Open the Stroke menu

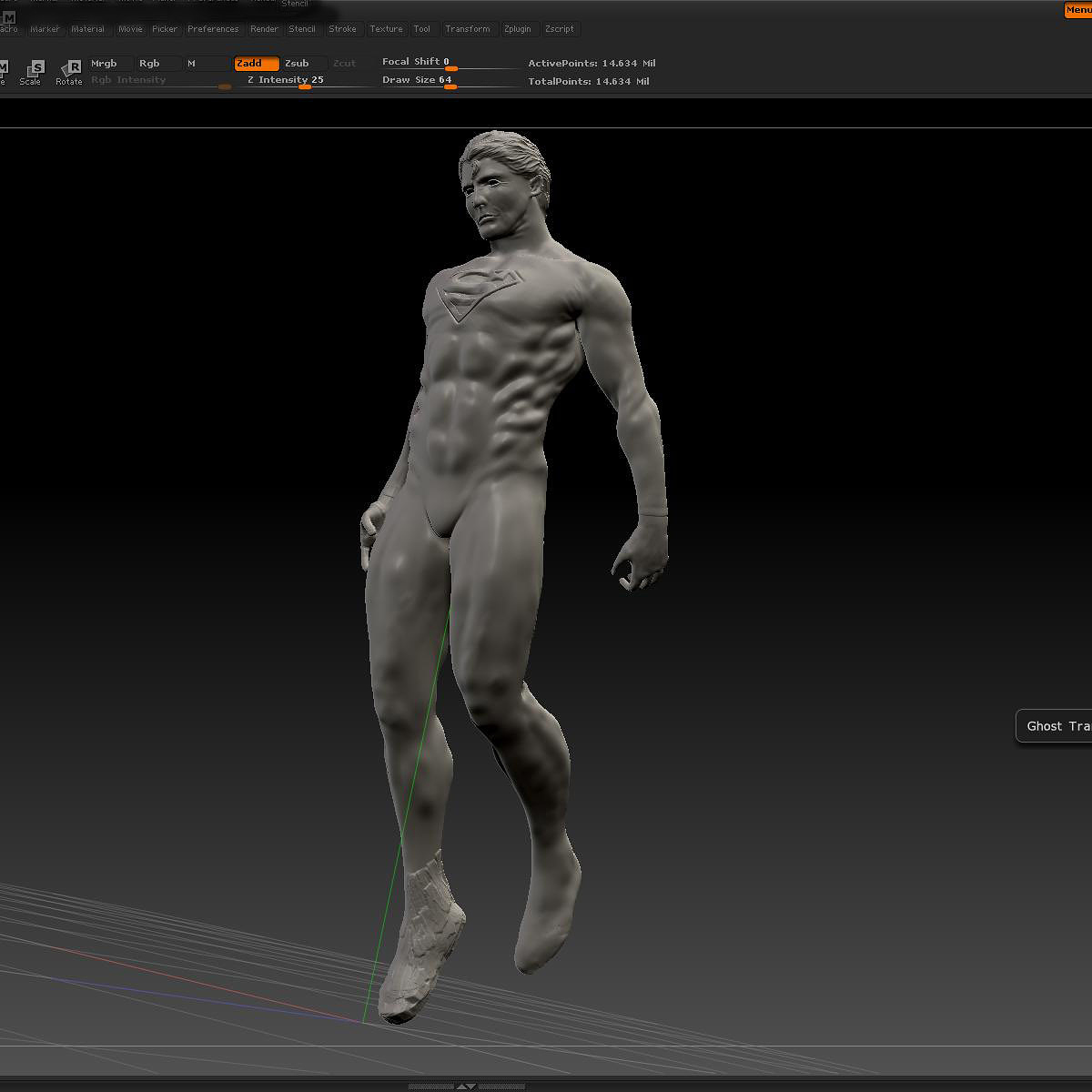coord(343,29)
